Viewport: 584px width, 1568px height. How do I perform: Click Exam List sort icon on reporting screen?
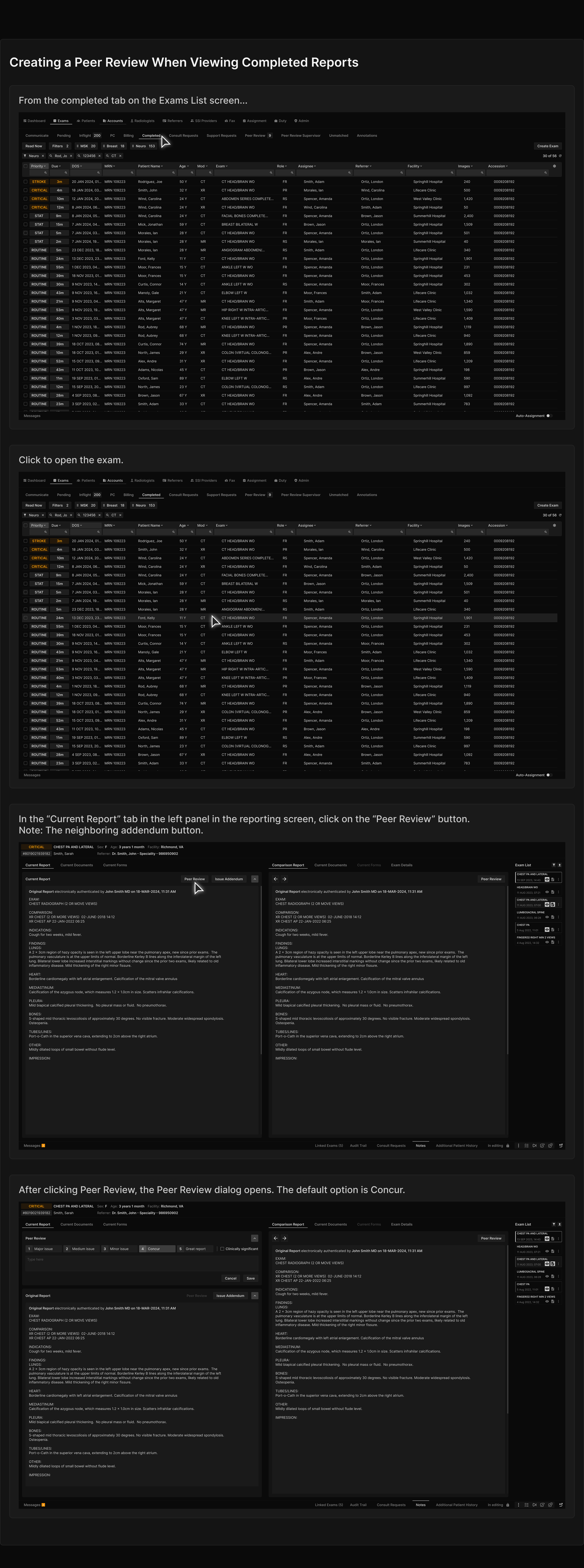click(x=560, y=865)
